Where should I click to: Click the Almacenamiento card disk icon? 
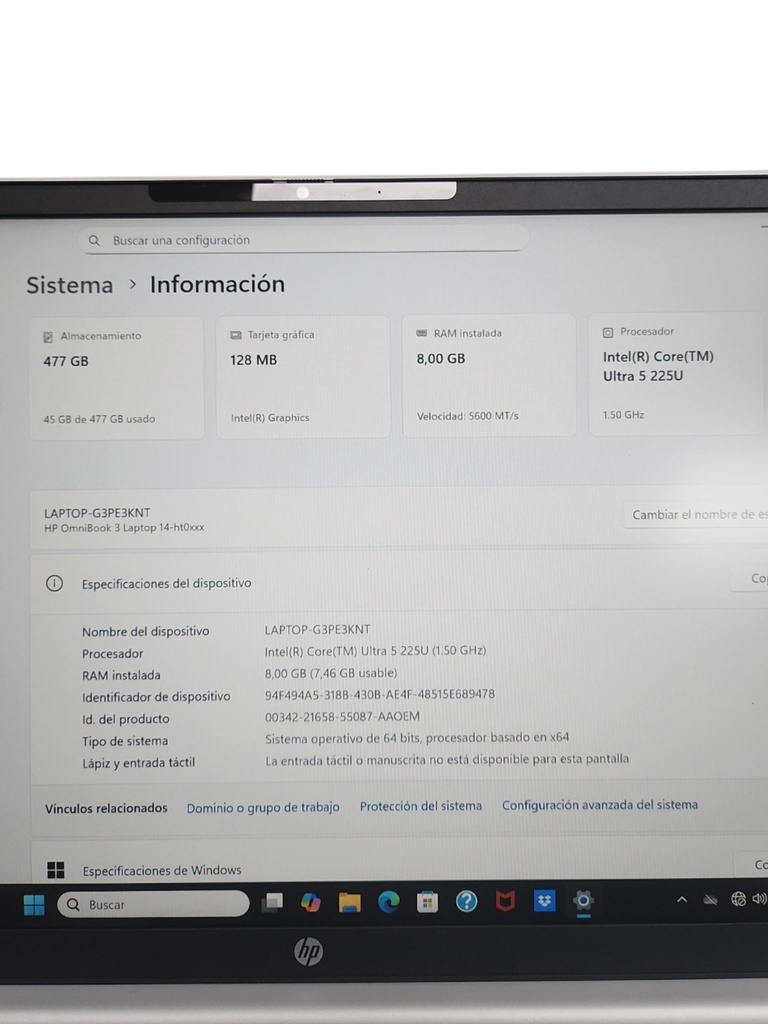coord(48,337)
